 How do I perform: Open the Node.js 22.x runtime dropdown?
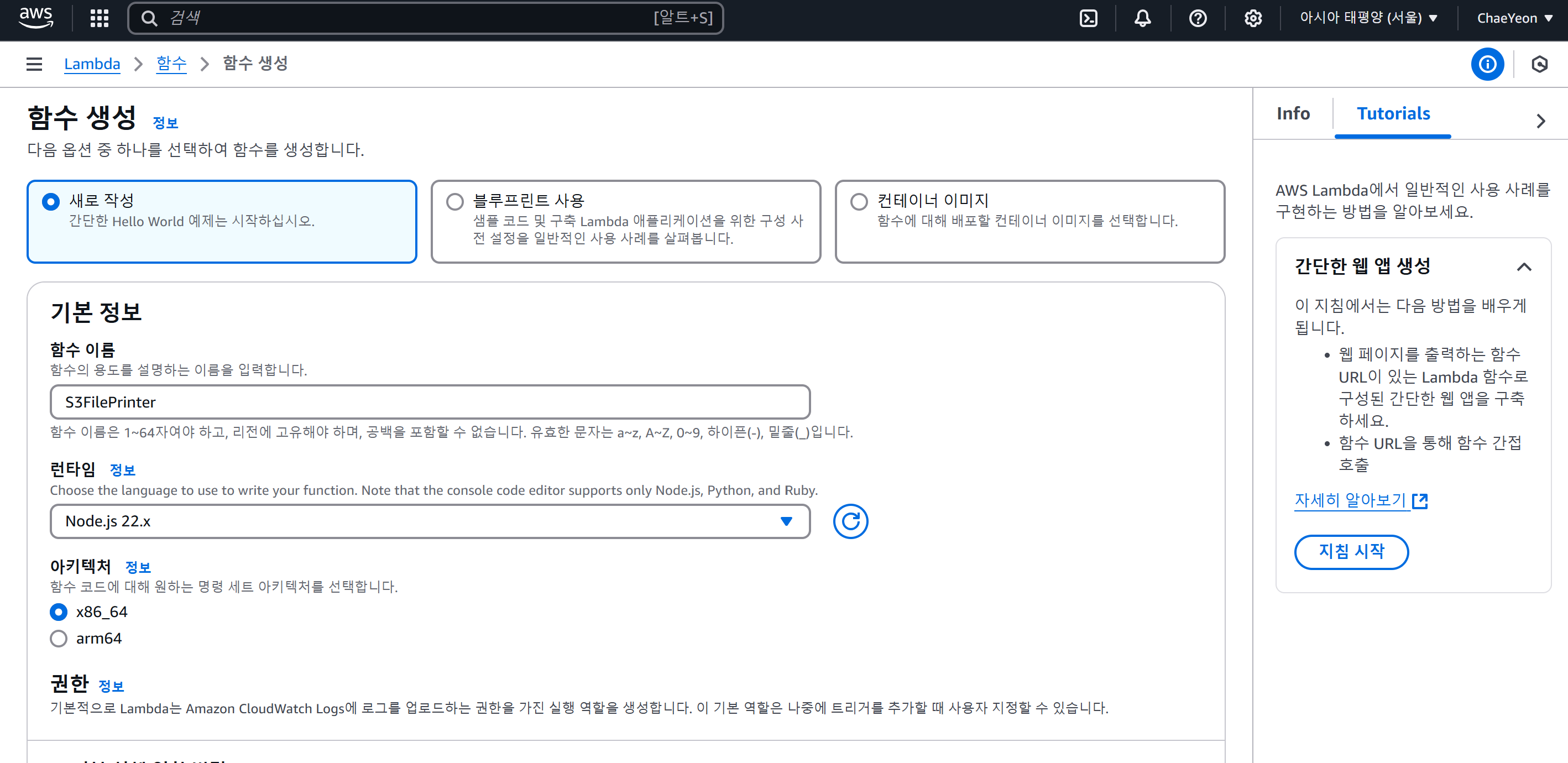(x=430, y=521)
